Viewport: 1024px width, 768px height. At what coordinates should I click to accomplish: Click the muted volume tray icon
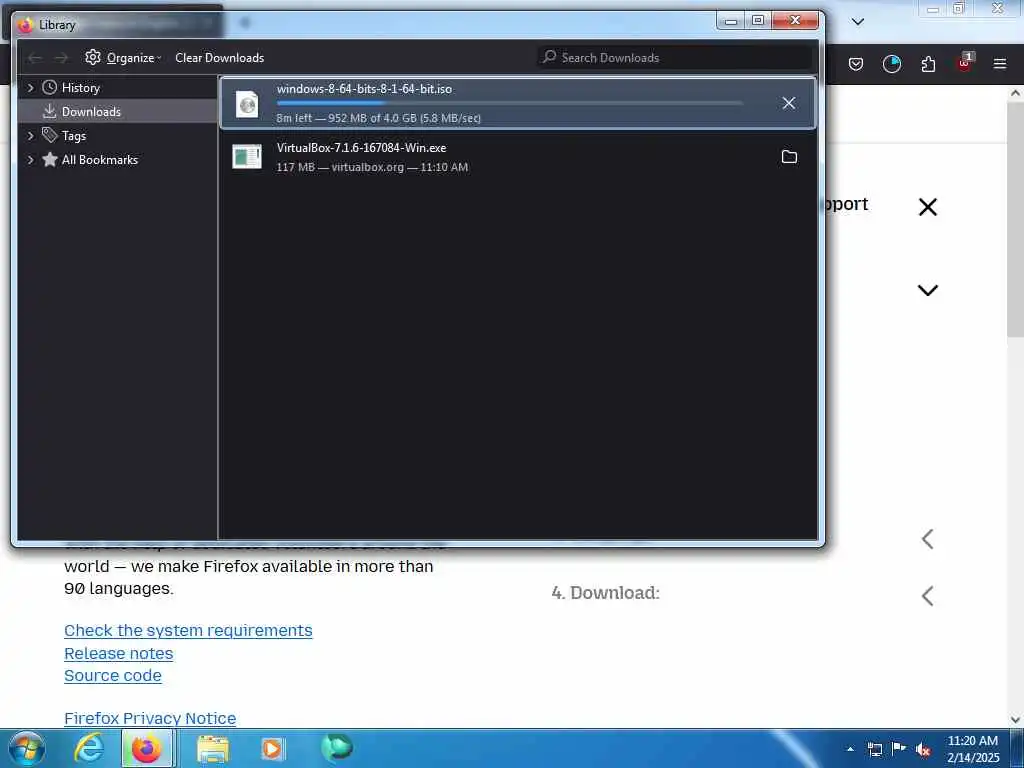(923, 750)
